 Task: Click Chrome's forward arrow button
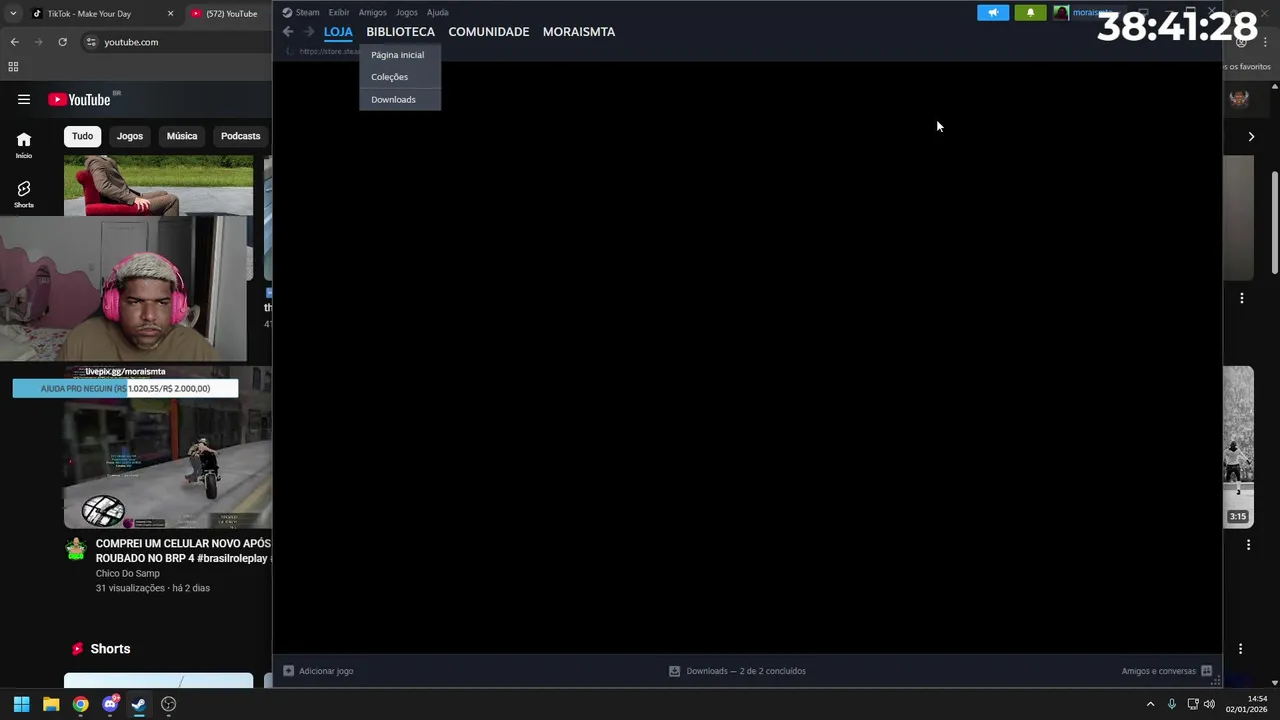coord(38,42)
